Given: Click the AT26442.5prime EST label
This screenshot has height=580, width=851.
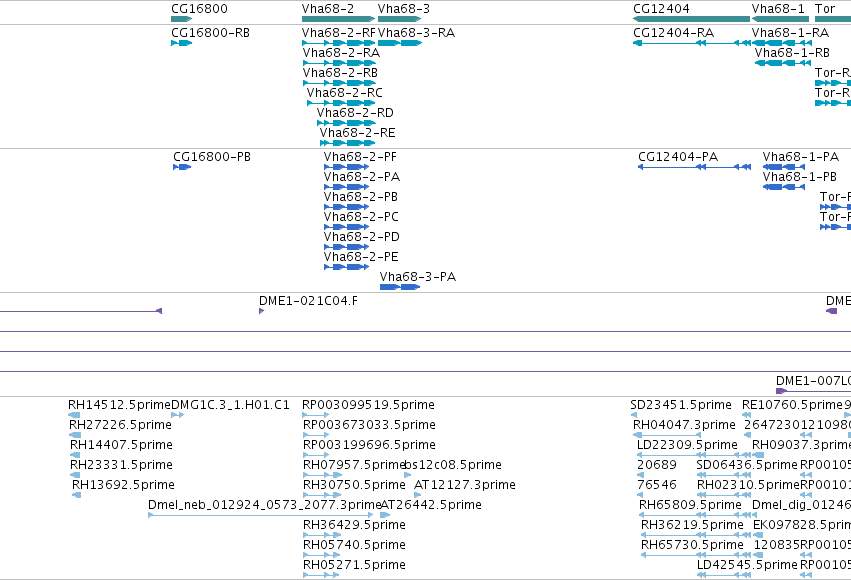Looking at the screenshot, I should point(431,505).
